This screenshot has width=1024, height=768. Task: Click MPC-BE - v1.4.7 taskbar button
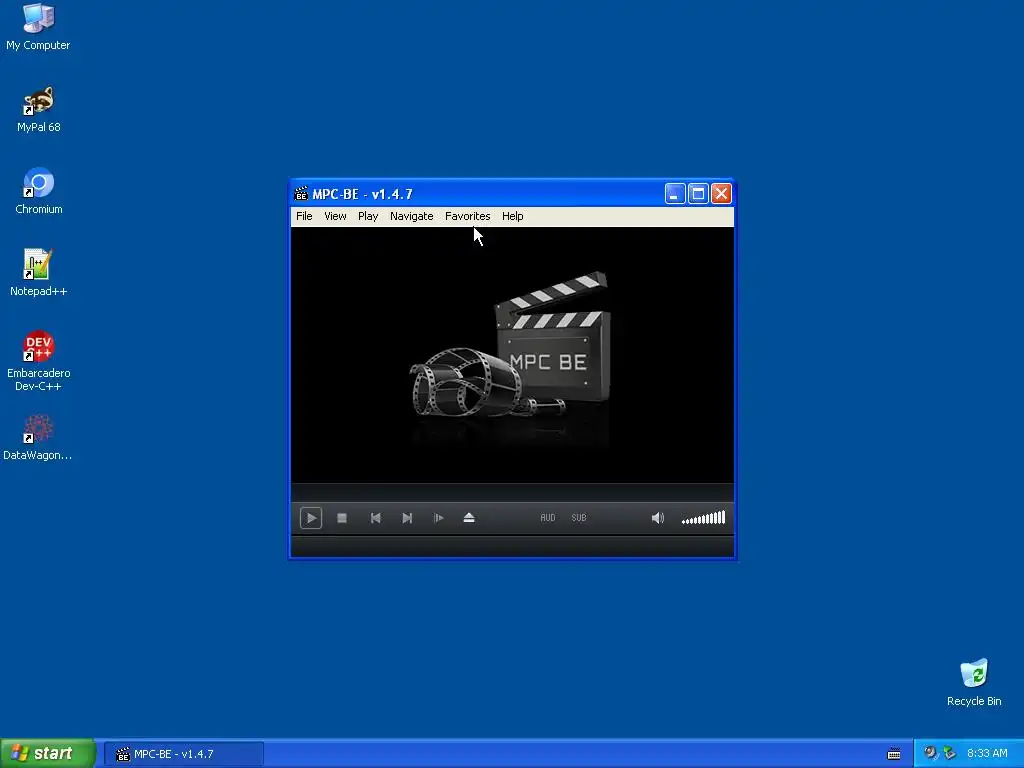tap(184, 754)
